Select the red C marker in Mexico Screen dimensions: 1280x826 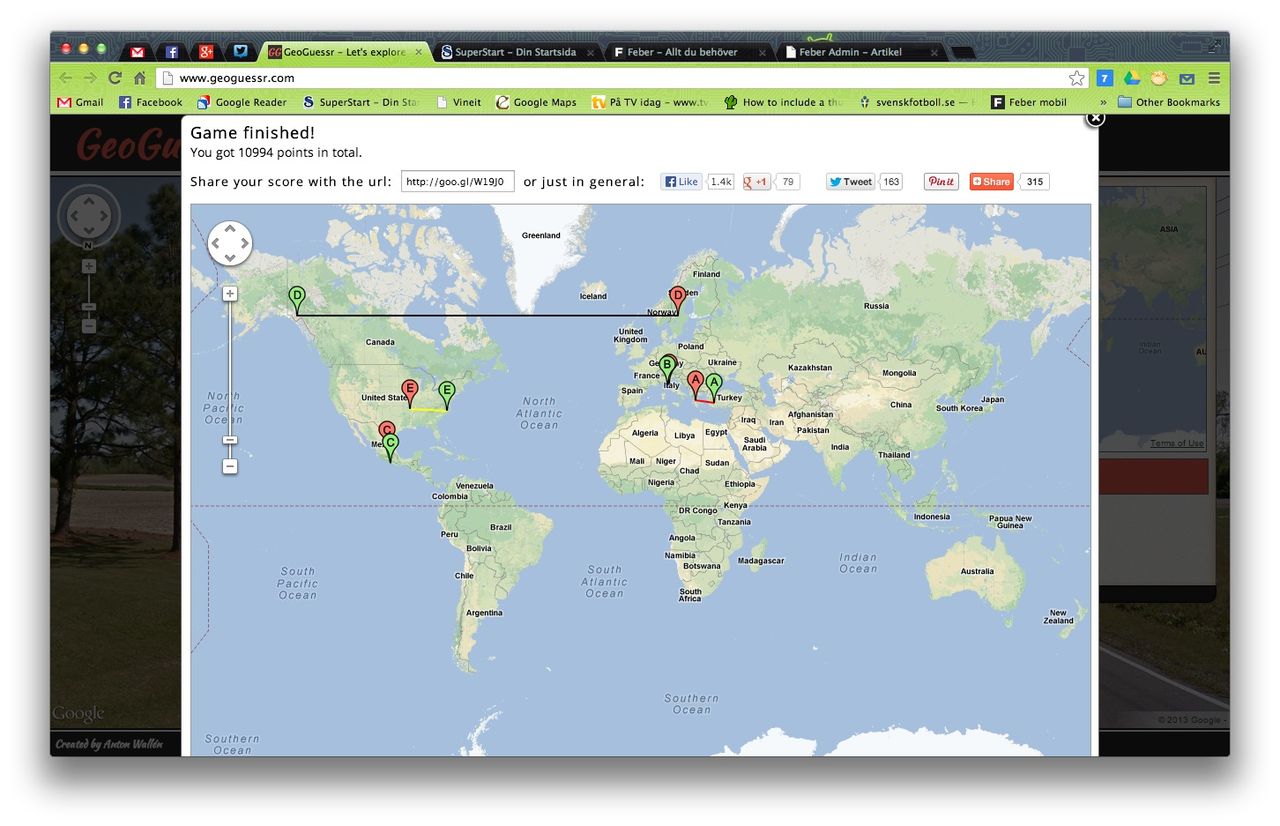click(x=386, y=430)
